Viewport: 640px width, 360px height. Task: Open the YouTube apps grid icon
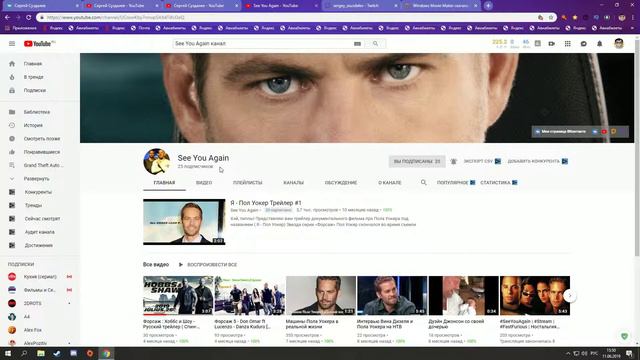[x=567, y=44]
